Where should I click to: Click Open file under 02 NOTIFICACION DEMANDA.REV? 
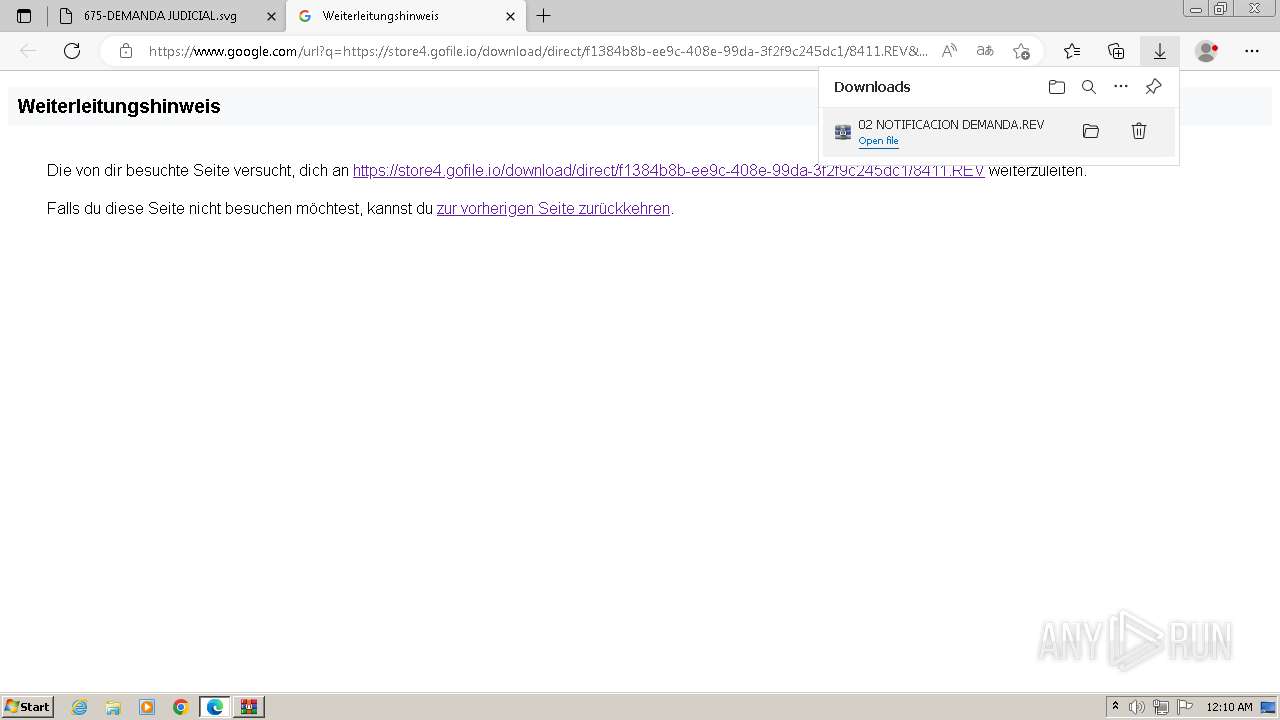pyautogui.click(x=878, y=141)
